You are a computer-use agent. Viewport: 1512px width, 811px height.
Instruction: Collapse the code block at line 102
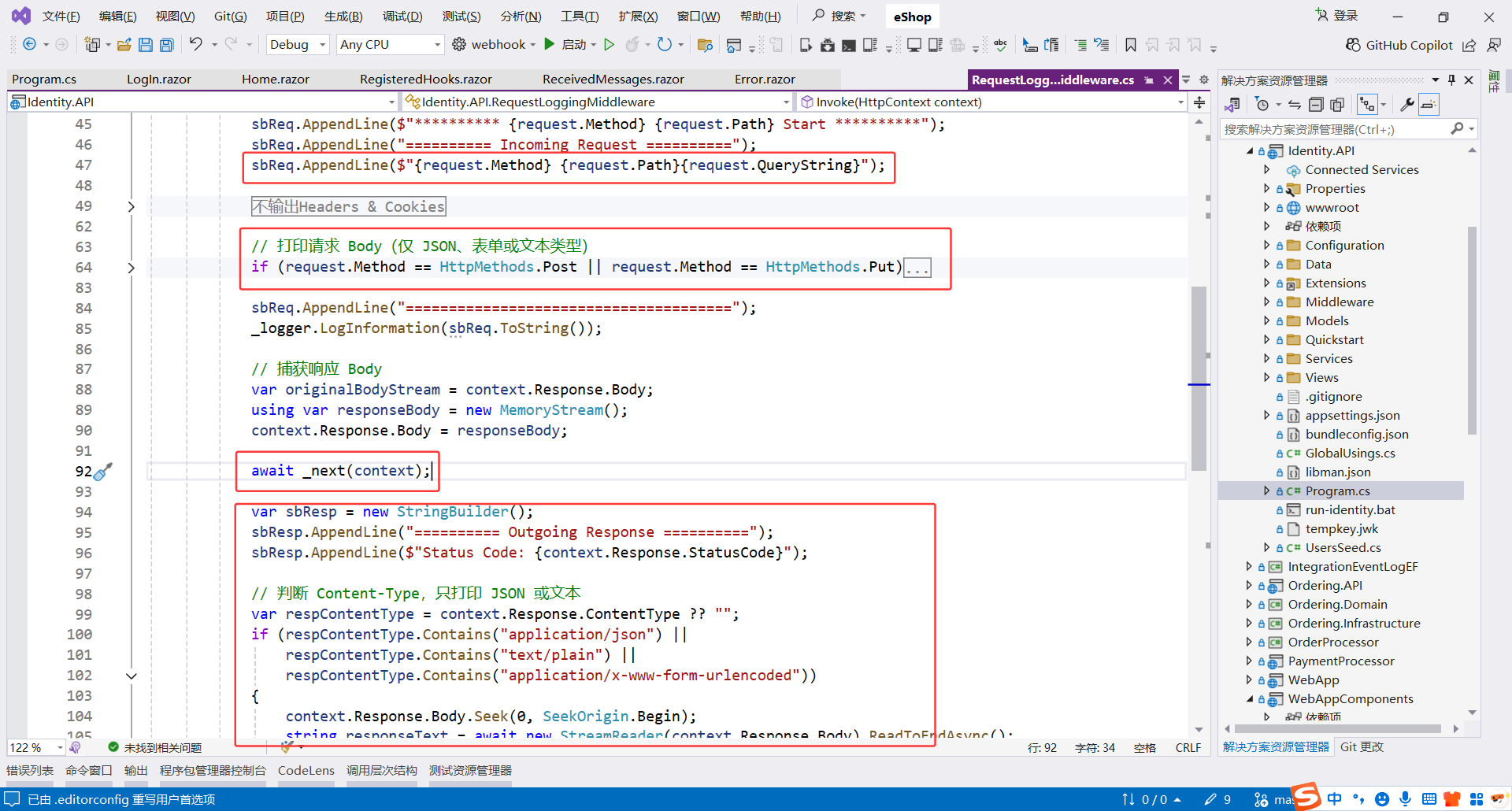pos(132,676)
